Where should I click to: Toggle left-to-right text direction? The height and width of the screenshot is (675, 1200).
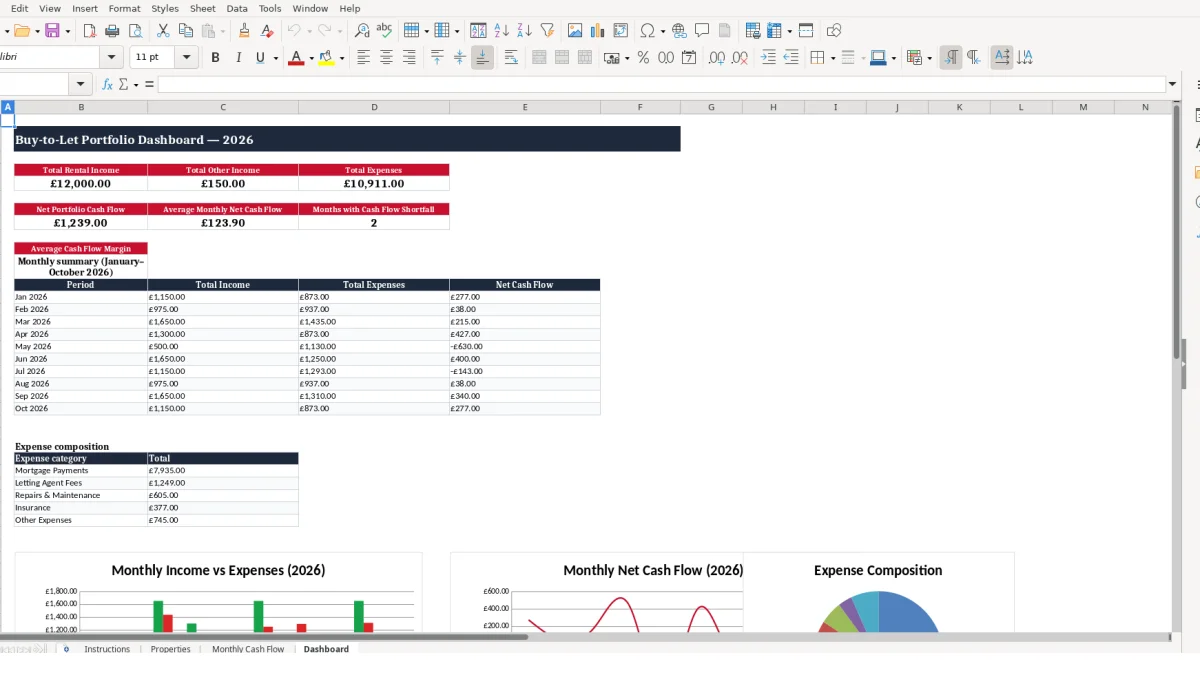(x=951, y=58)
